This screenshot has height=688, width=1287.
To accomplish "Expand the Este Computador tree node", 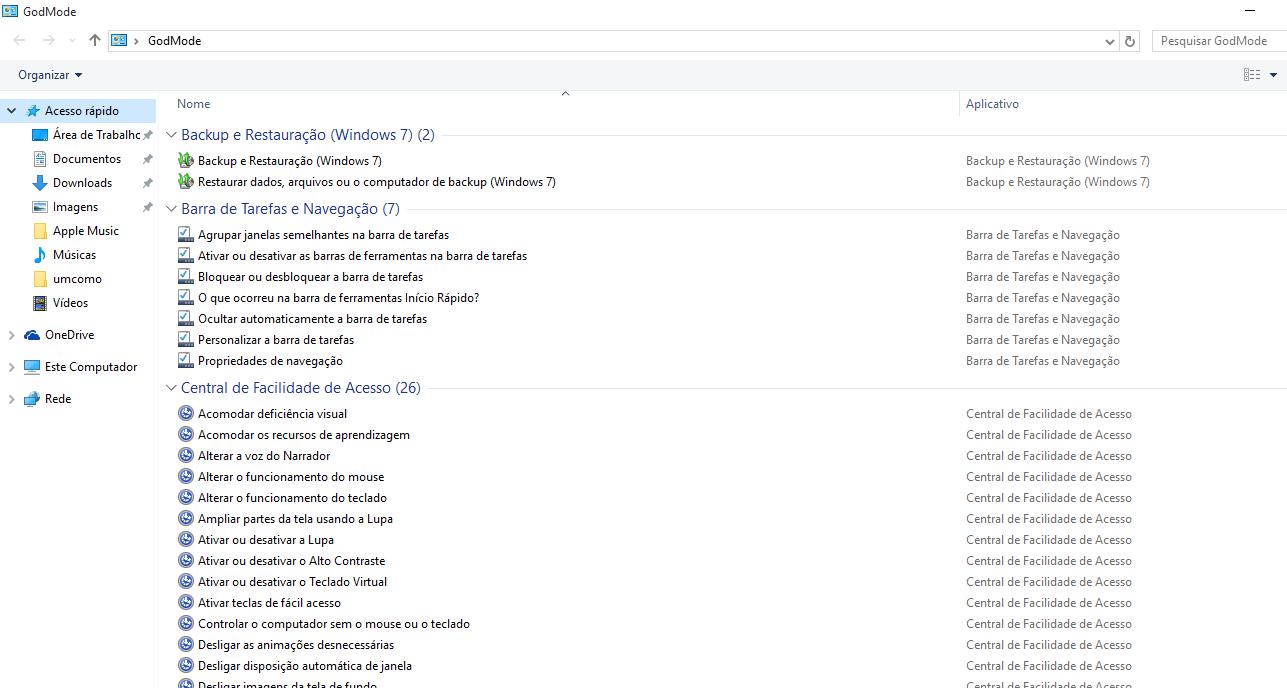I will point(12,367).
